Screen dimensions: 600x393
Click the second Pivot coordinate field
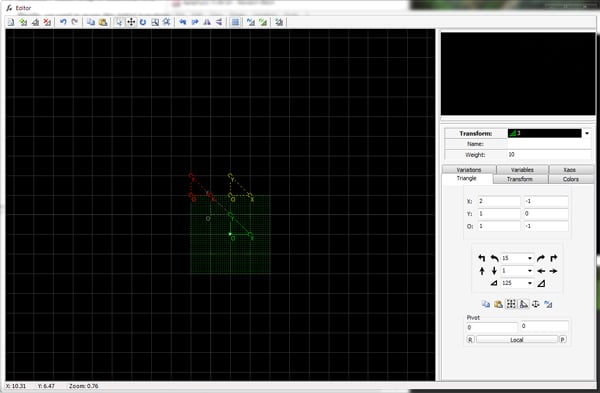coord(544,326)
